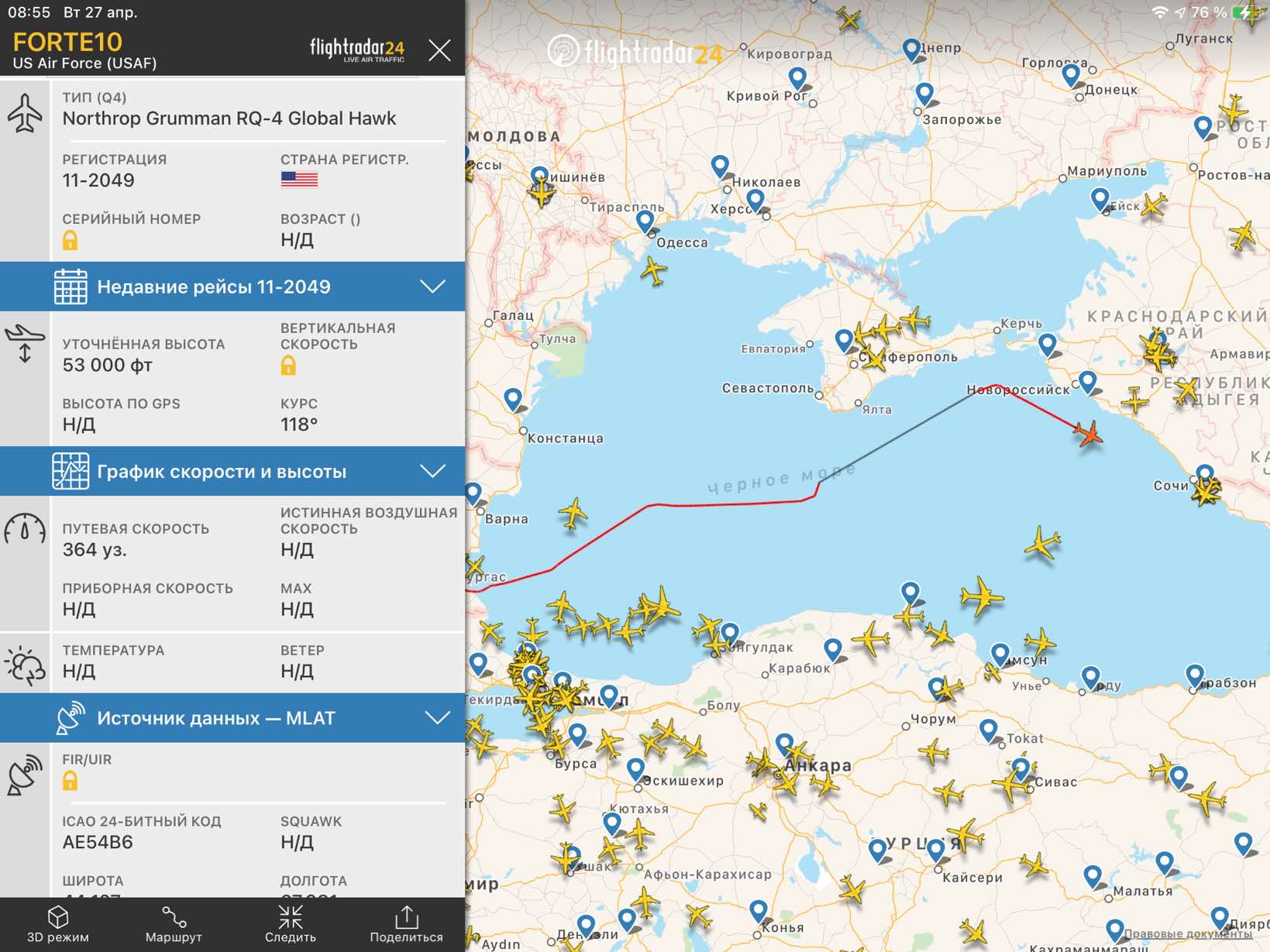1270x952 pixels.
Task: Tap the Новороссийск city label on map
Action: [x=1017, y=390]
